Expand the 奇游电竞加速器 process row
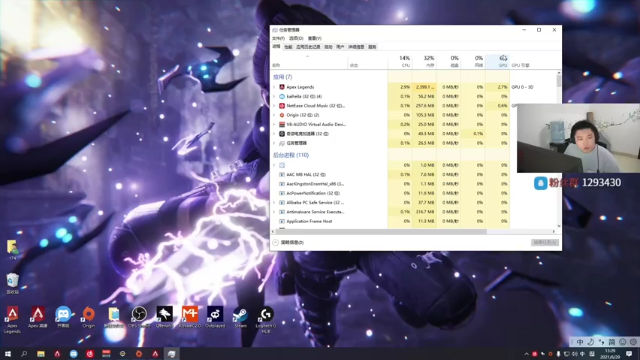This screenshot has height=360, width=640. tap(274, 134)
